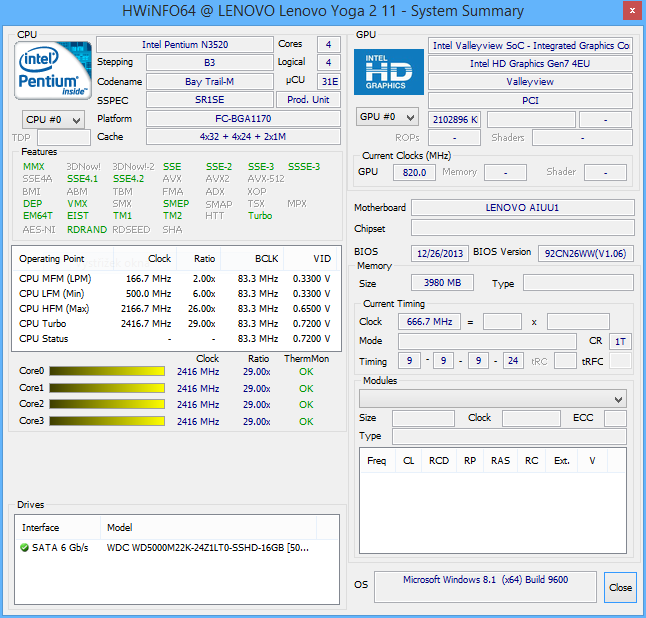Click the Model column header in Drives
The image size is (646, 618).
(120, 527)
